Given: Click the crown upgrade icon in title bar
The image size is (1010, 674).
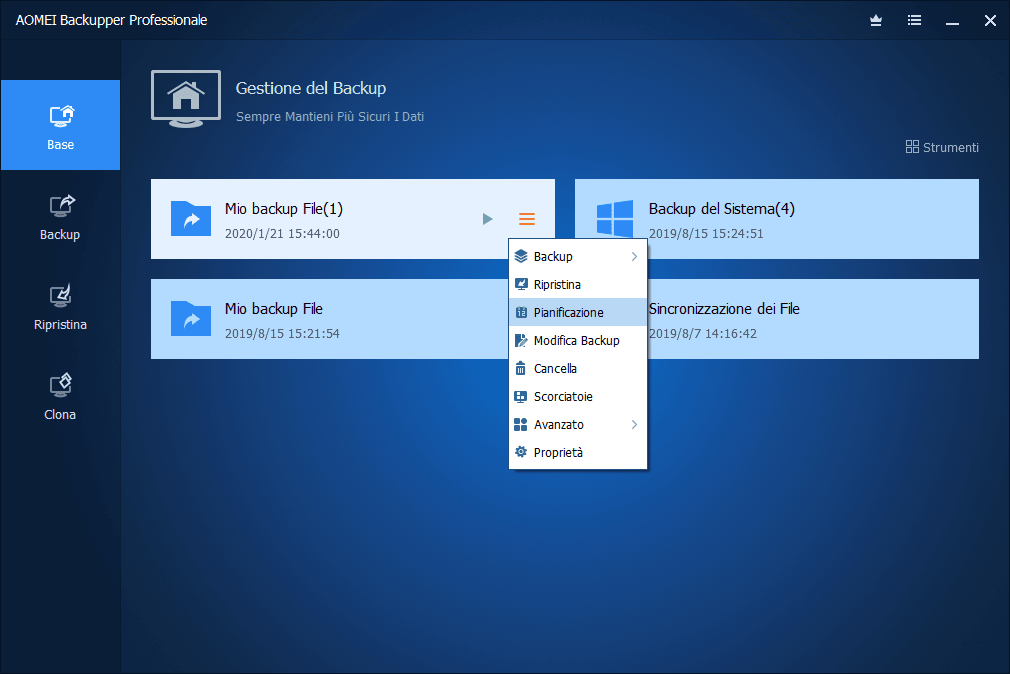Looking at the screenshot, I should [875, 21].
